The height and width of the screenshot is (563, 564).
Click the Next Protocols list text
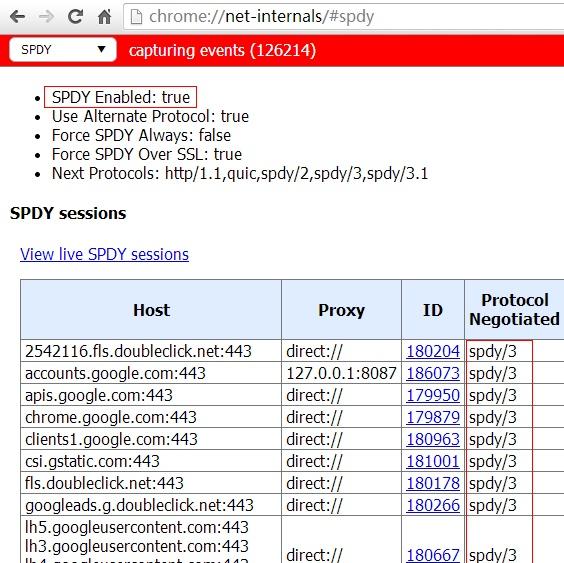pos(240,173)
